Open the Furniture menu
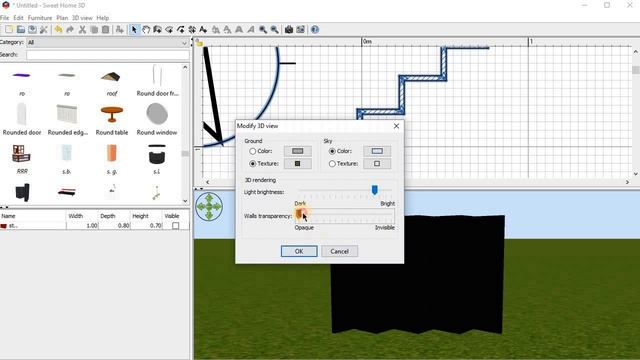This screenshot has width=640, height=360. click(x=40, y=18)
